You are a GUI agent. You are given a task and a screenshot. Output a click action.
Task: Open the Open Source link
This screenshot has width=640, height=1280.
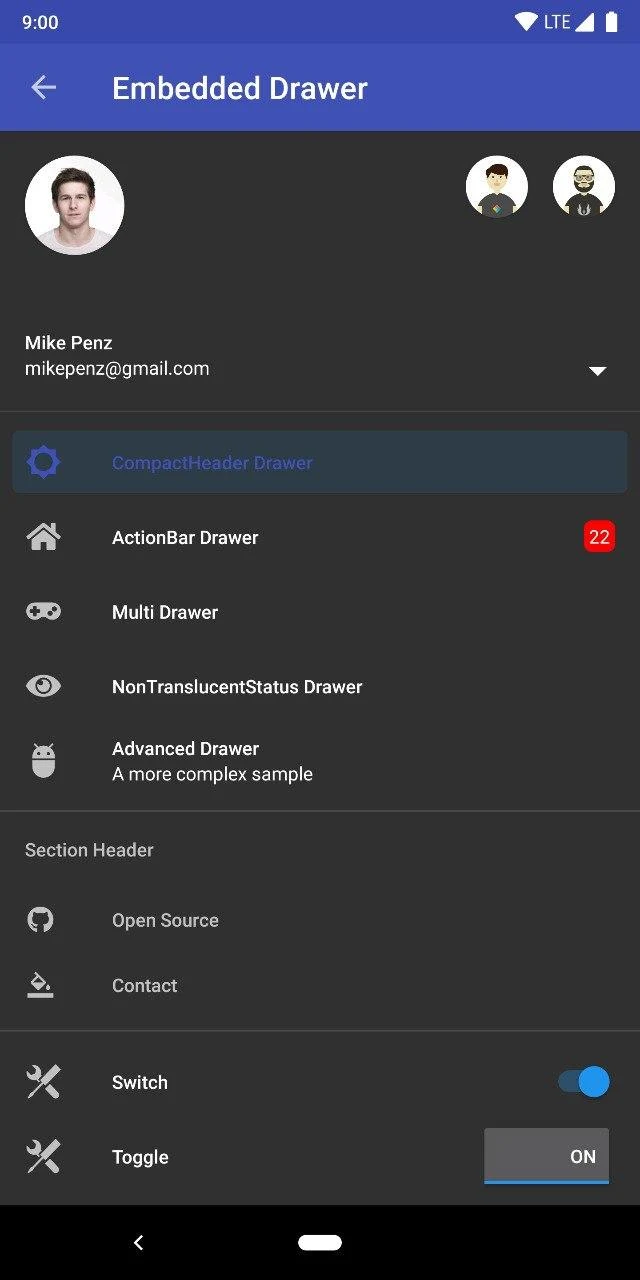(x=165, y=920)
